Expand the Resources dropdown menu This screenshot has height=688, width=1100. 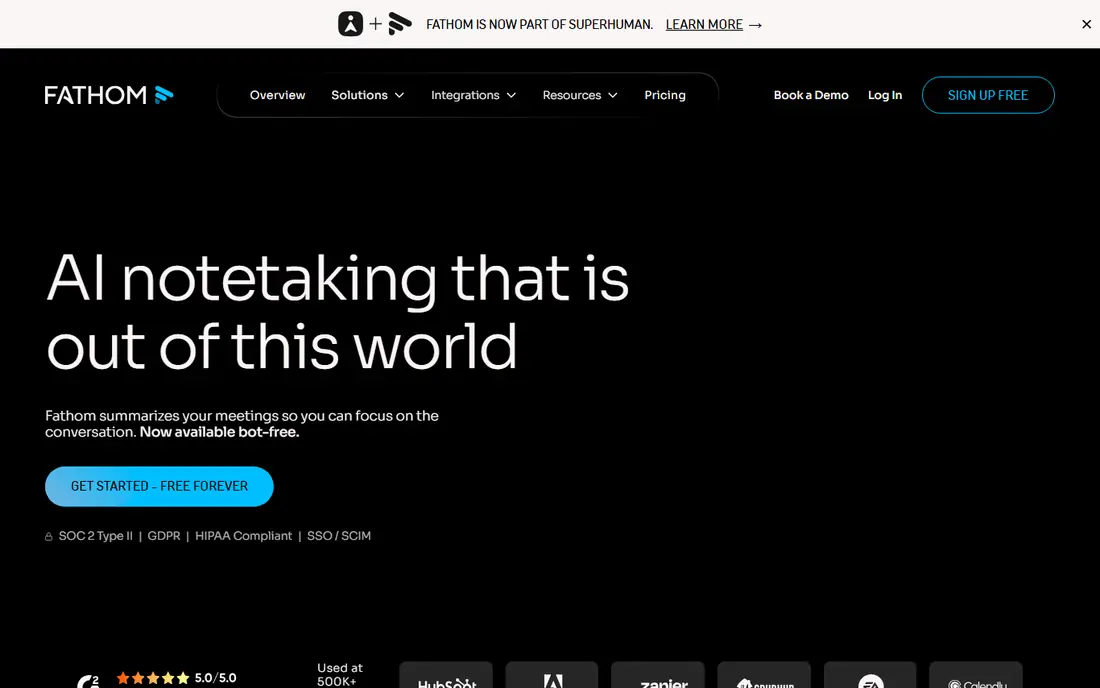click(580, 95)
